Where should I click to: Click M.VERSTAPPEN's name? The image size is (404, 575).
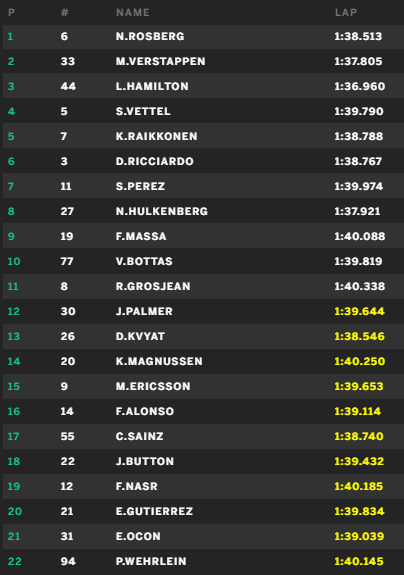pos(161,61)
